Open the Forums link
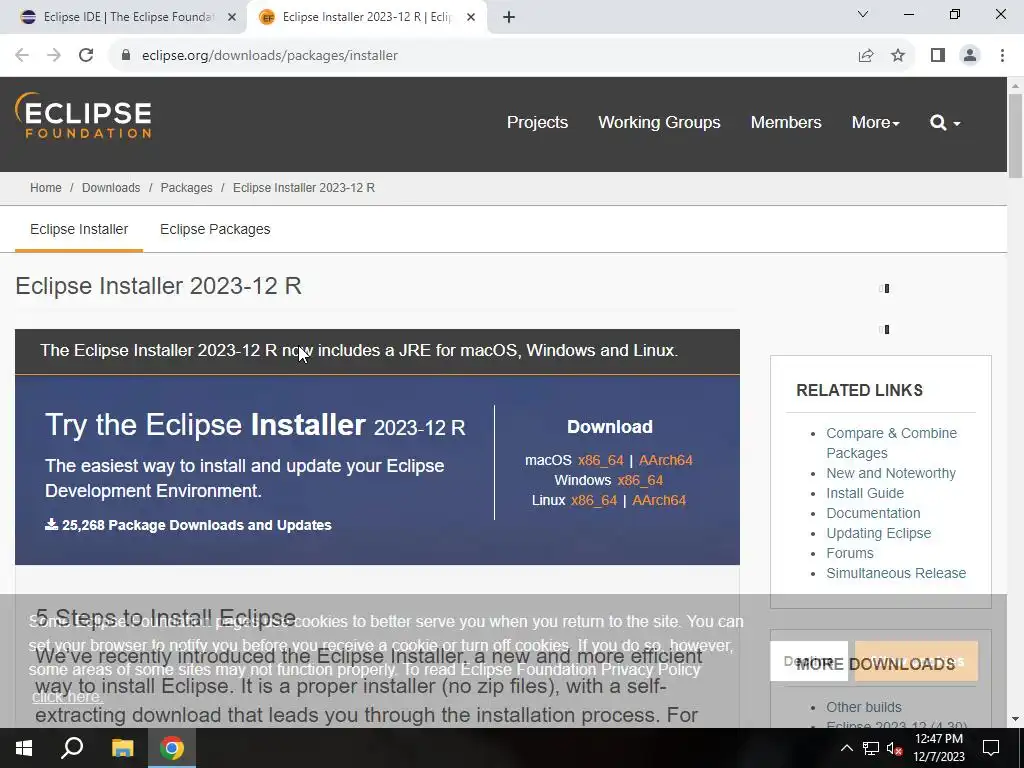The height and width of the screenshot is (768, 1024). click(x=850, y=553)
